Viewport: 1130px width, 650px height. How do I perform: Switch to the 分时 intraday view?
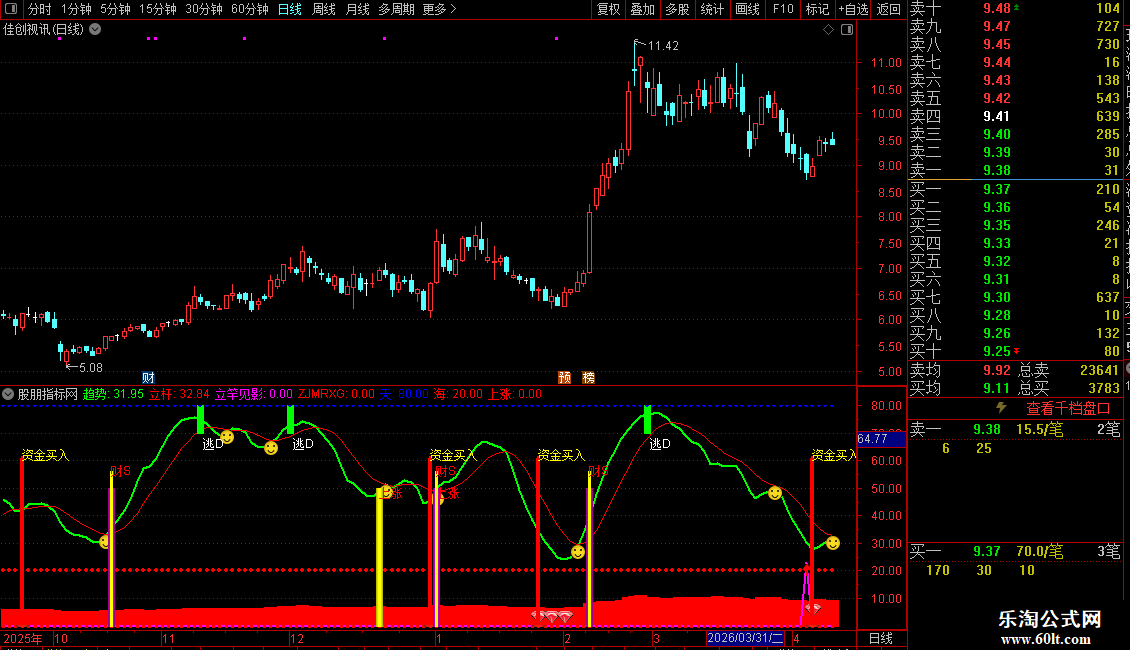[x=40, y=9]
